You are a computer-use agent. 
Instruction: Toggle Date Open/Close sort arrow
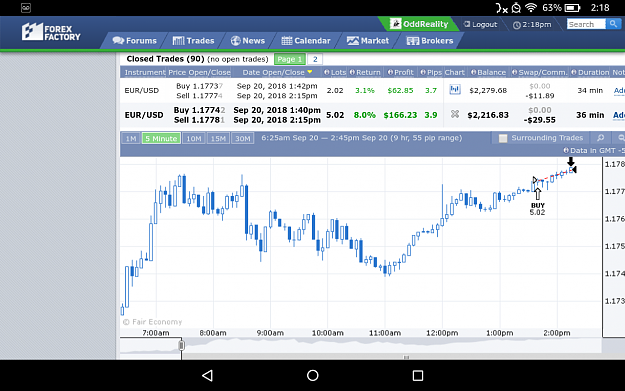[x=310, y=72]
